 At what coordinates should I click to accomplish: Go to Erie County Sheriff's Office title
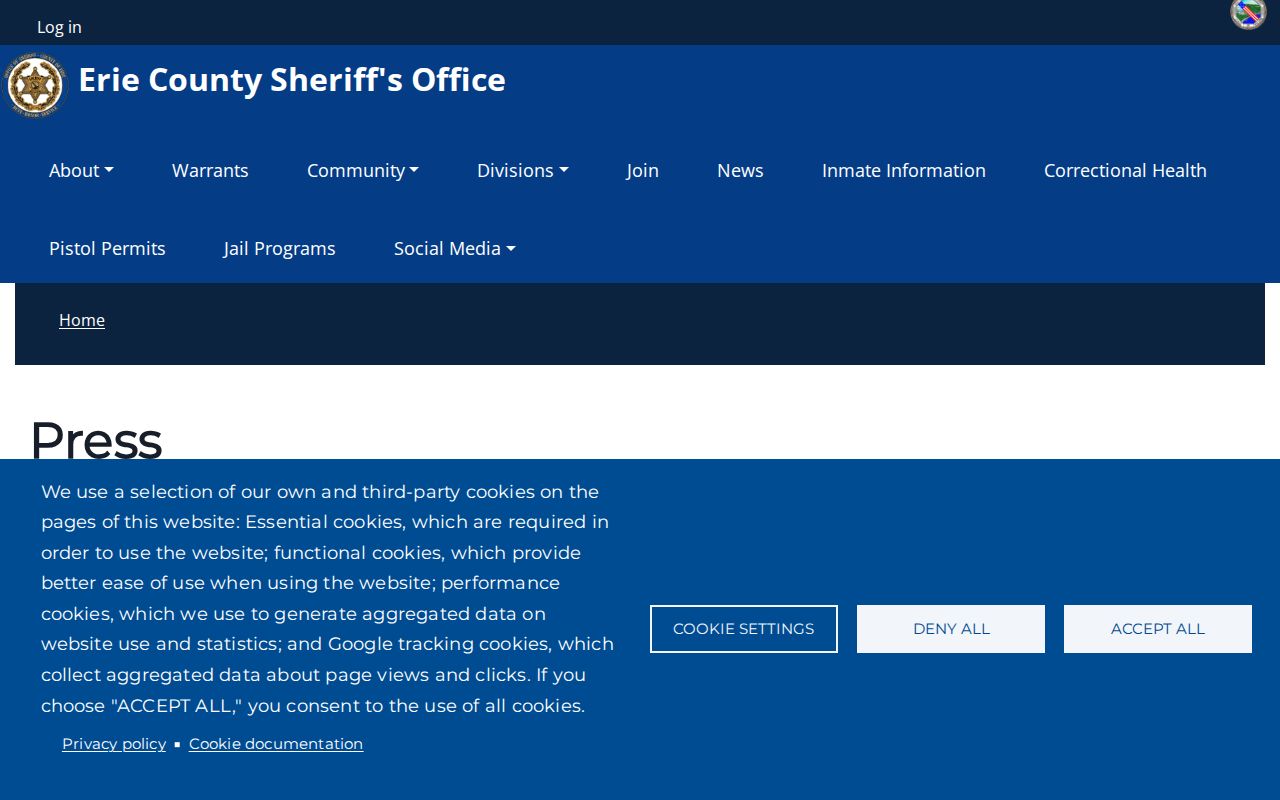pyautogui.click(x=292, y=79)
